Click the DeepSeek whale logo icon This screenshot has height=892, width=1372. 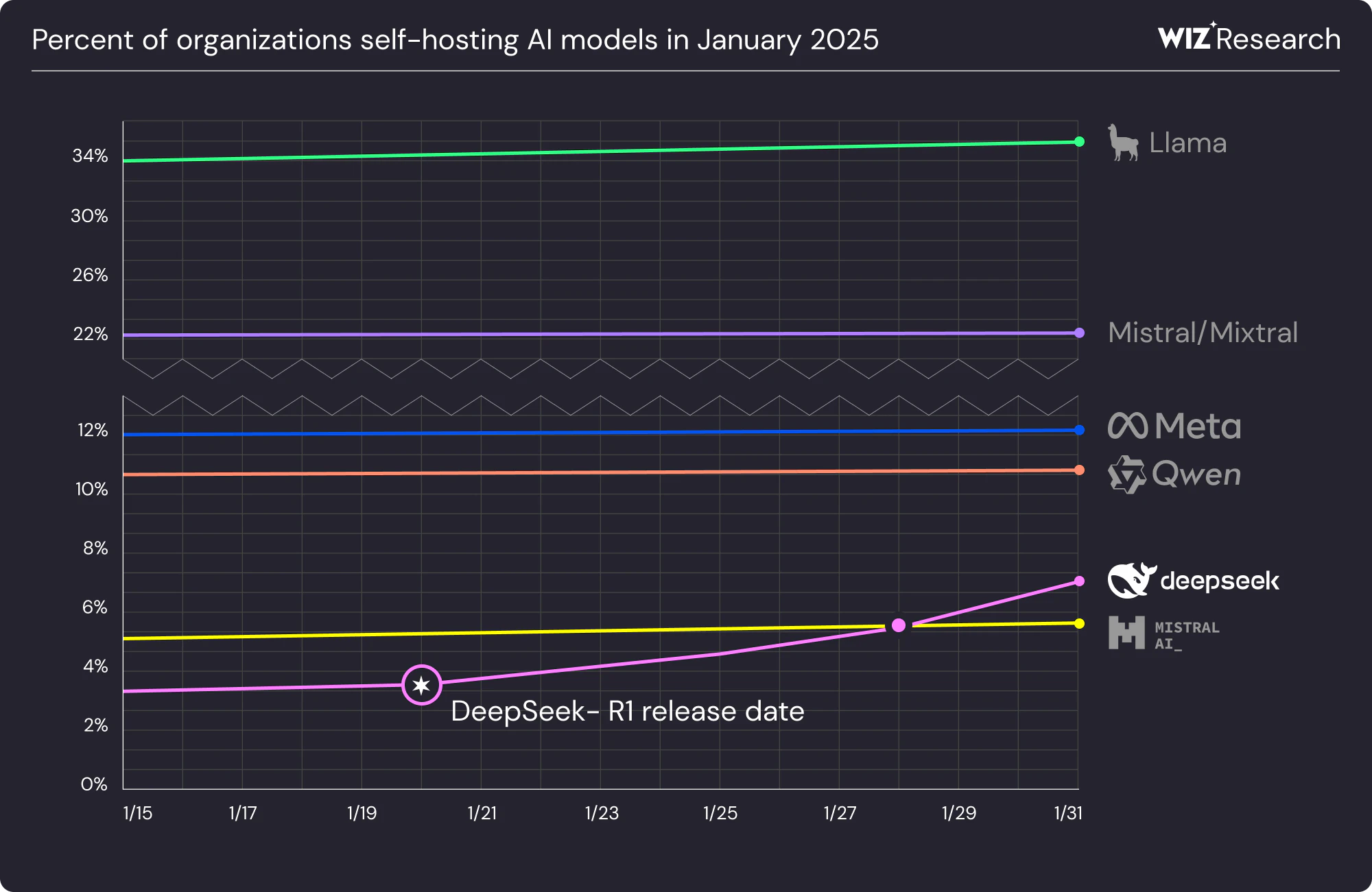pos(1131,580)
